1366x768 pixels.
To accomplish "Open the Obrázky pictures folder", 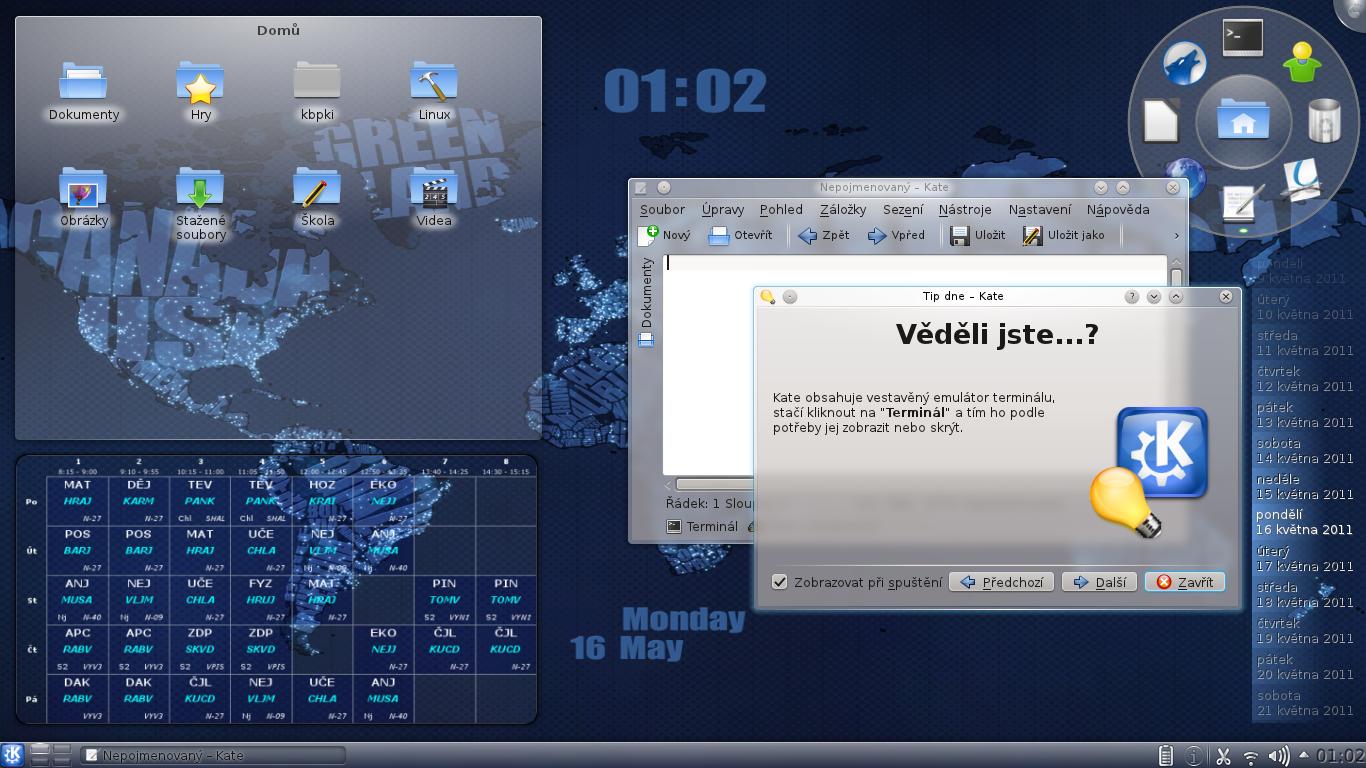I will tap(83, 187).
